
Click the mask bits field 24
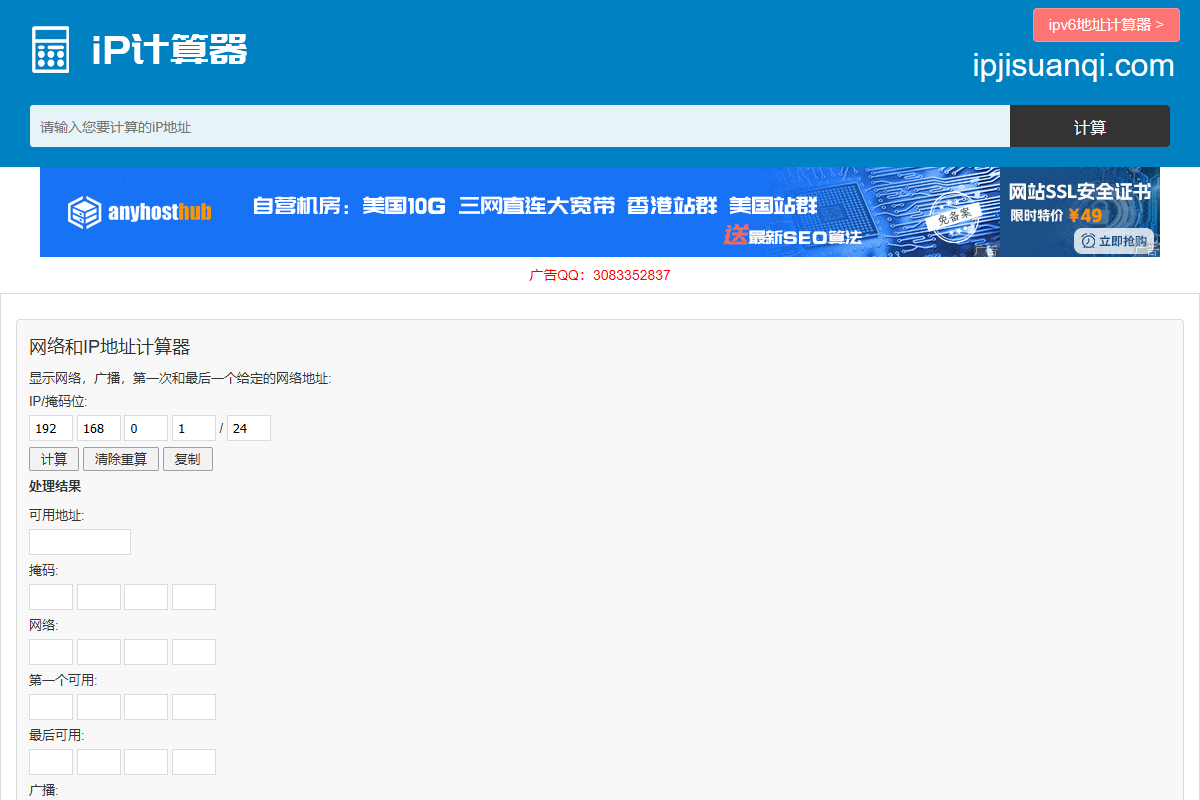(249, 428)
